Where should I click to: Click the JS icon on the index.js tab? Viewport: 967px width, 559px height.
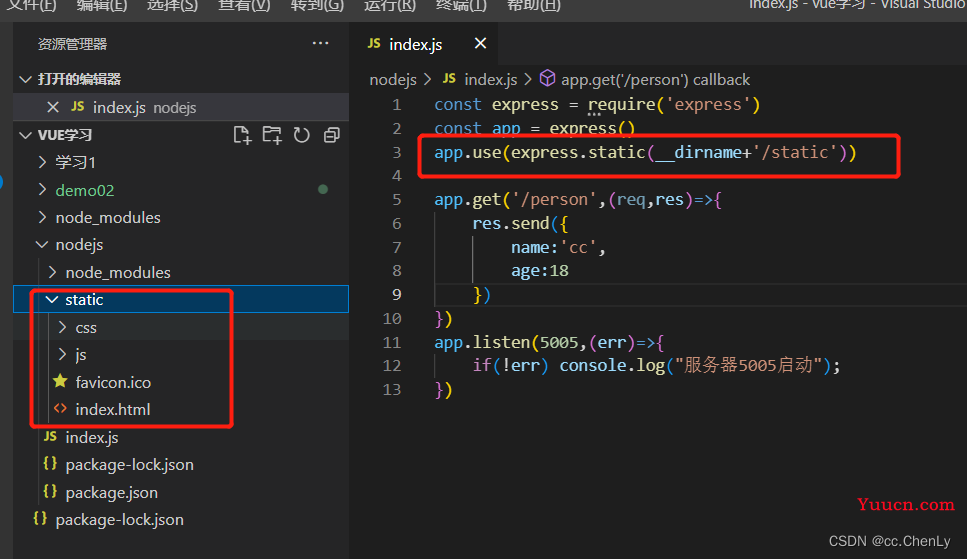point(374,43)
